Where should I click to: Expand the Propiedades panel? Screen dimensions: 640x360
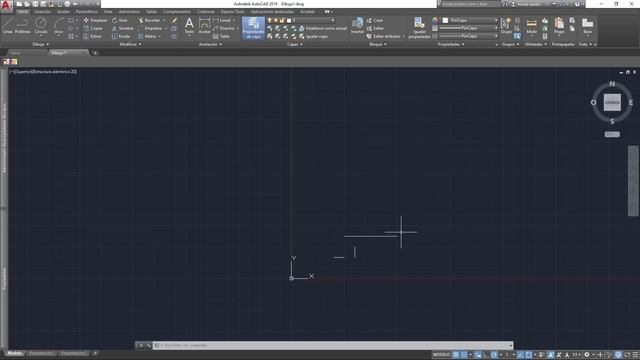(451, 44)
